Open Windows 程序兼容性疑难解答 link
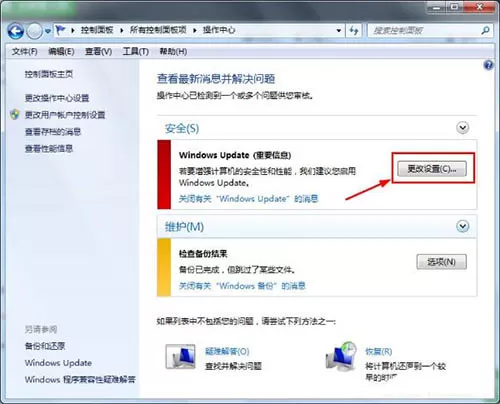This screenshot has width=500, height=404. click(80, 379)
